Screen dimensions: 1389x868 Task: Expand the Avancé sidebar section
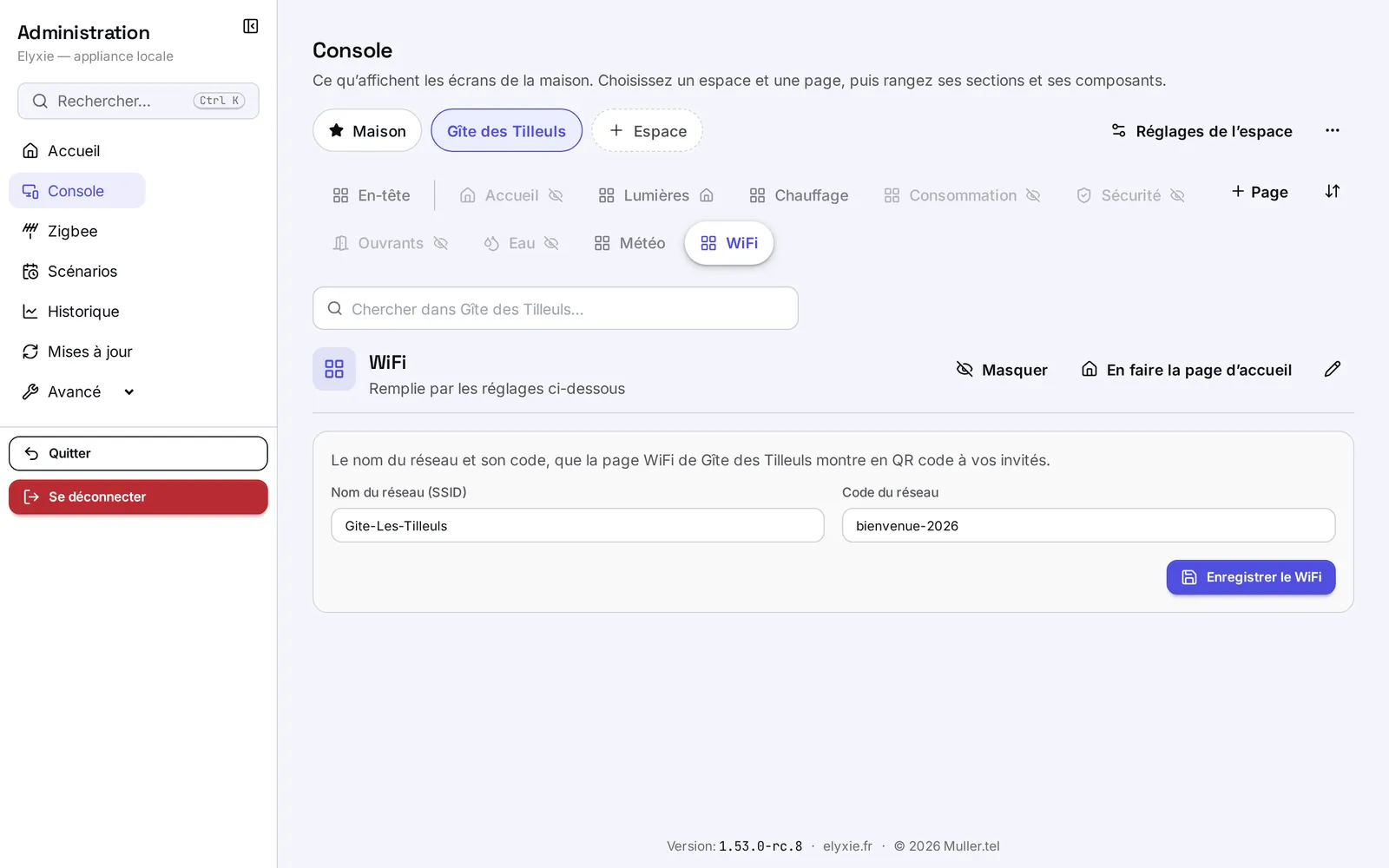[x=77, y=391]
